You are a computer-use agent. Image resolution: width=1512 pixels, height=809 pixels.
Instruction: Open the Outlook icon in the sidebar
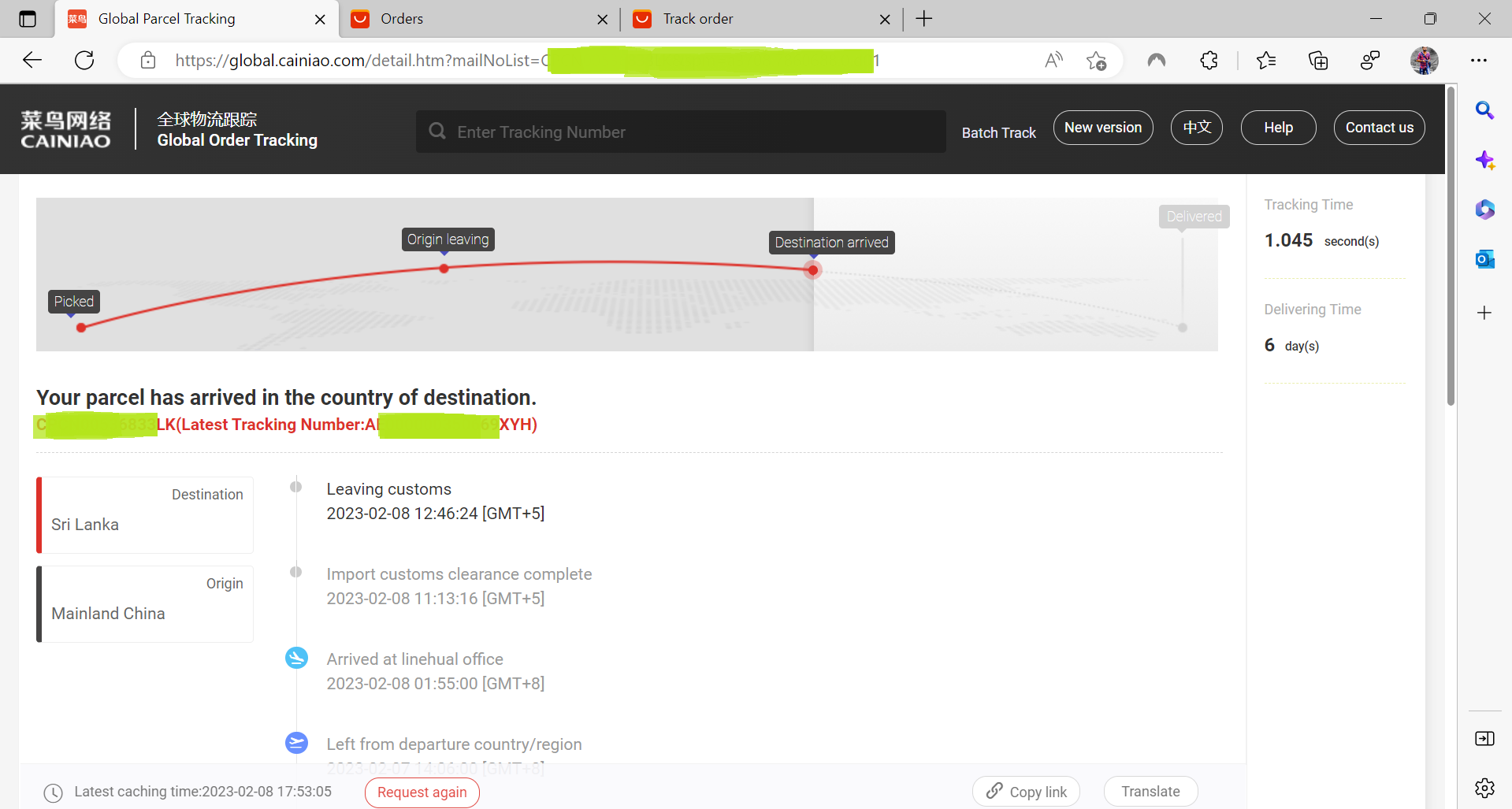coord(1484,258)
